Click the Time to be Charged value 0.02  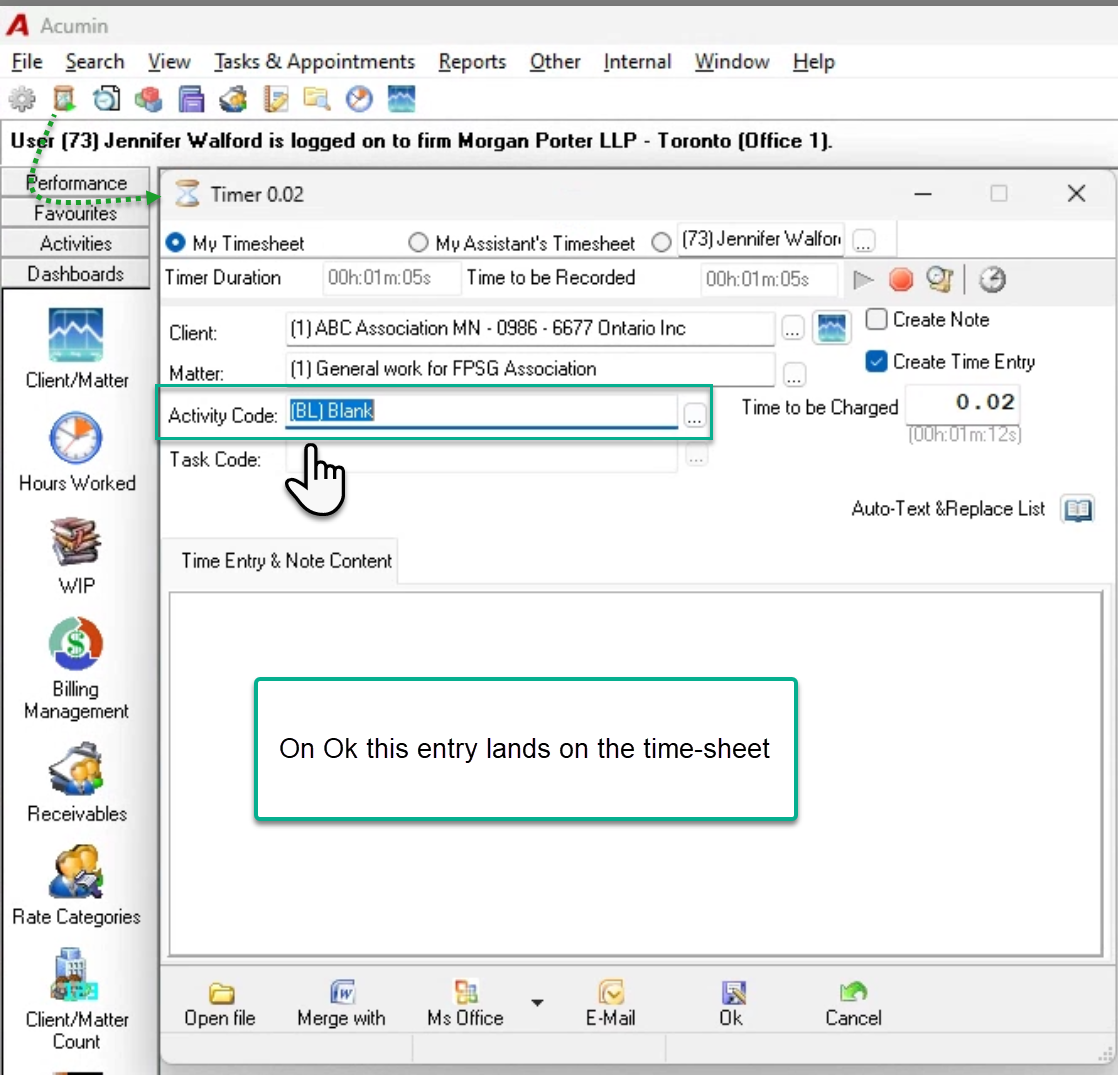(963, 403)
